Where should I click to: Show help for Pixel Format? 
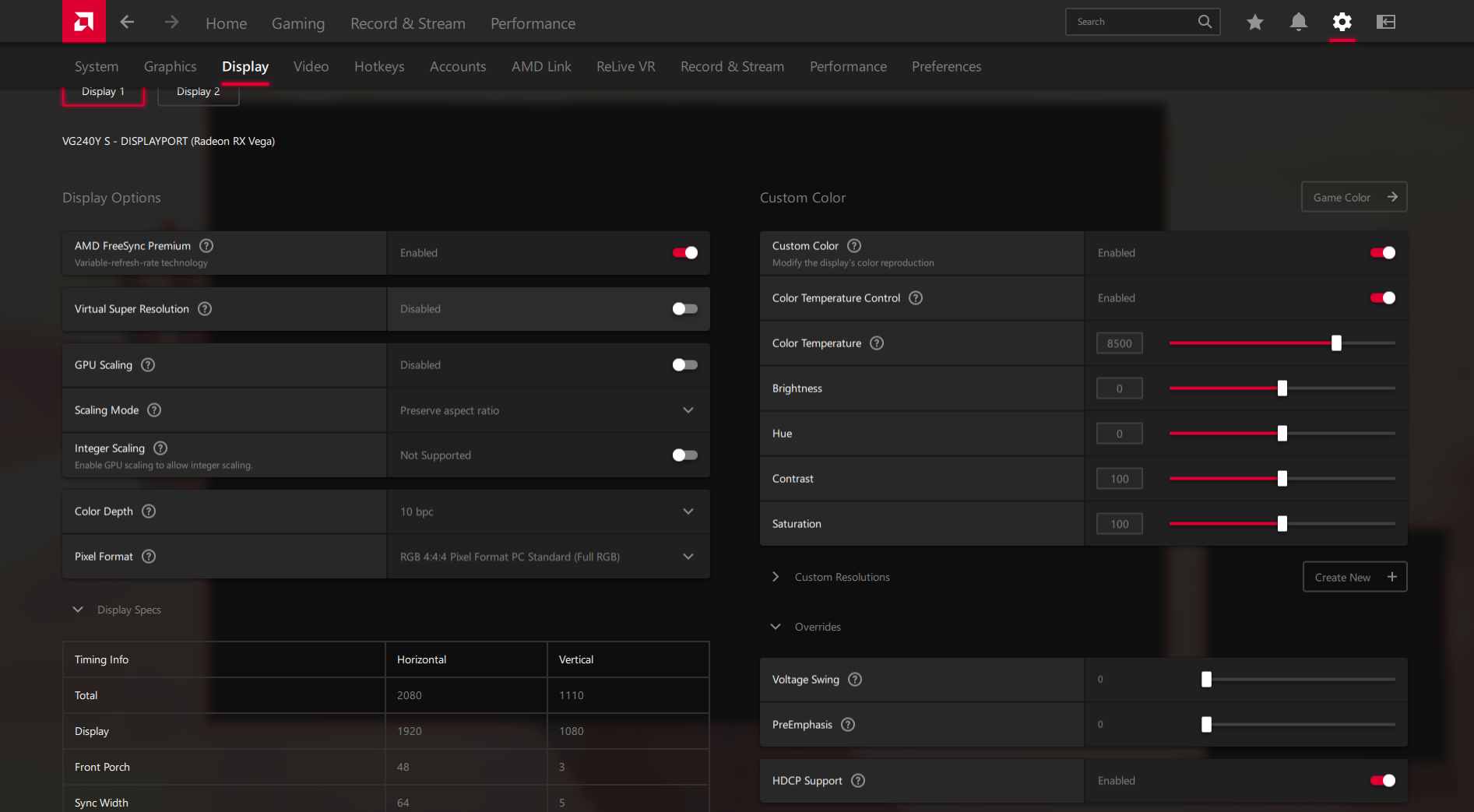tap(149, 556)
